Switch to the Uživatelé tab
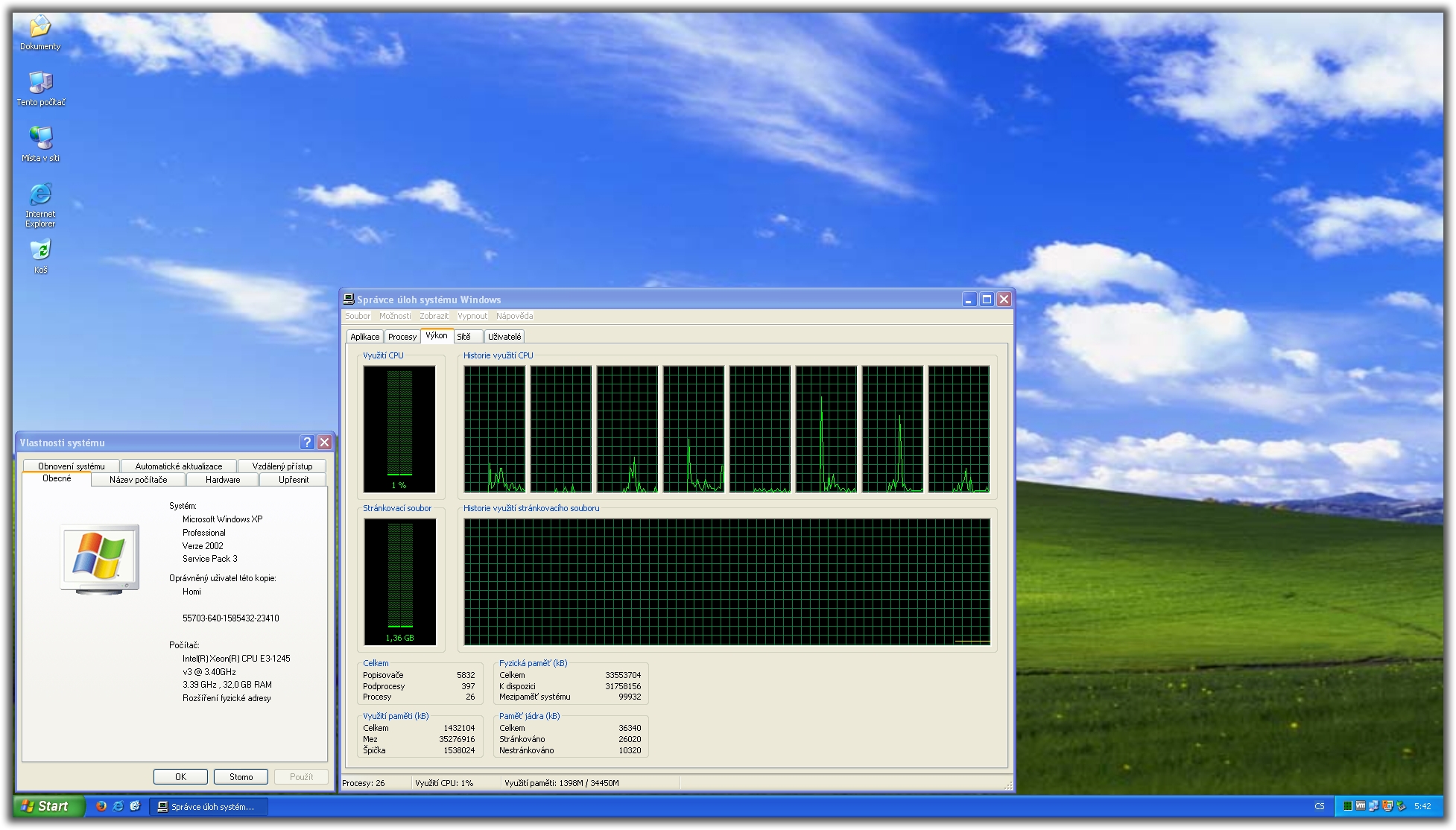This screenshot has height=830, width=1456. coord(504,337)
